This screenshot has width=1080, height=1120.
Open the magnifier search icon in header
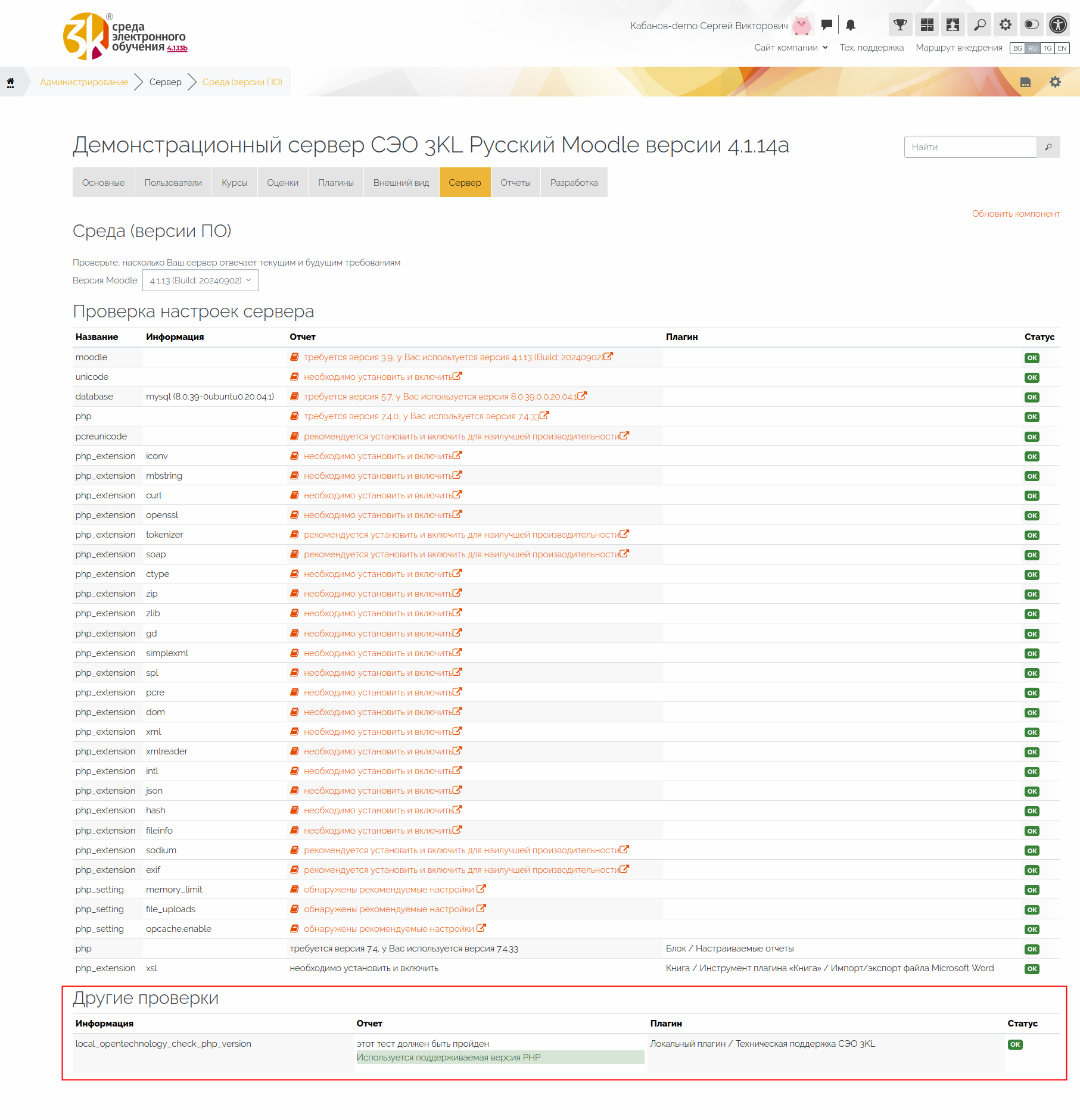(x=979, y=25)
